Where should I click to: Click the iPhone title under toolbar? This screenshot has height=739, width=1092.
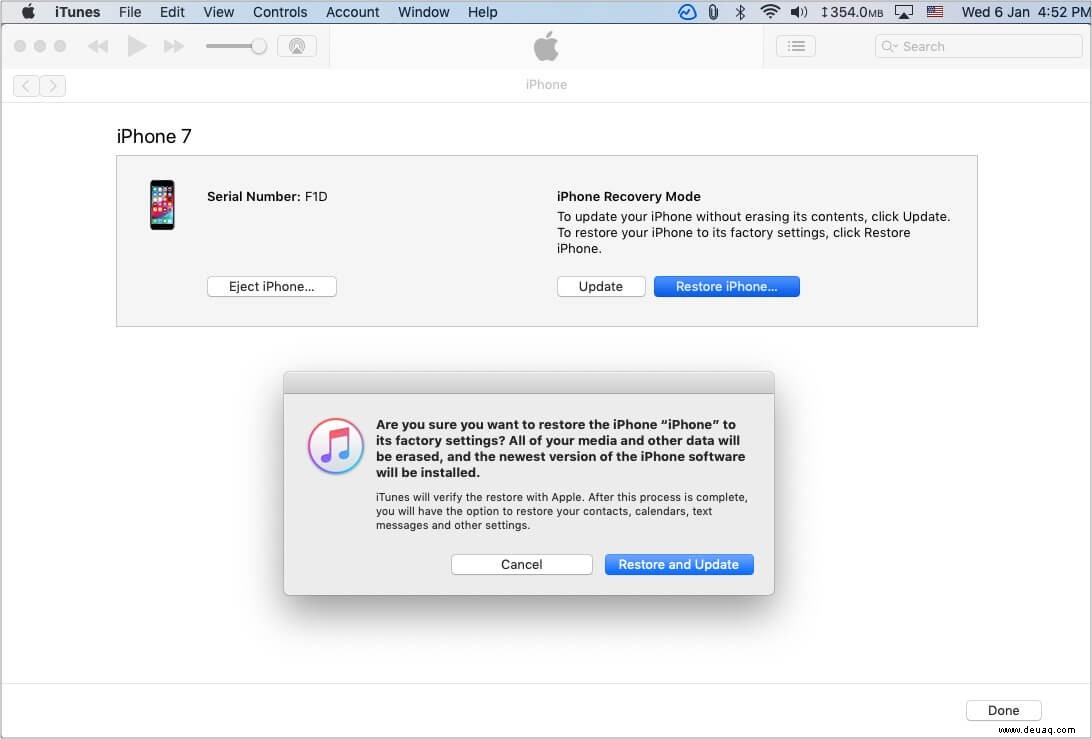546,84
